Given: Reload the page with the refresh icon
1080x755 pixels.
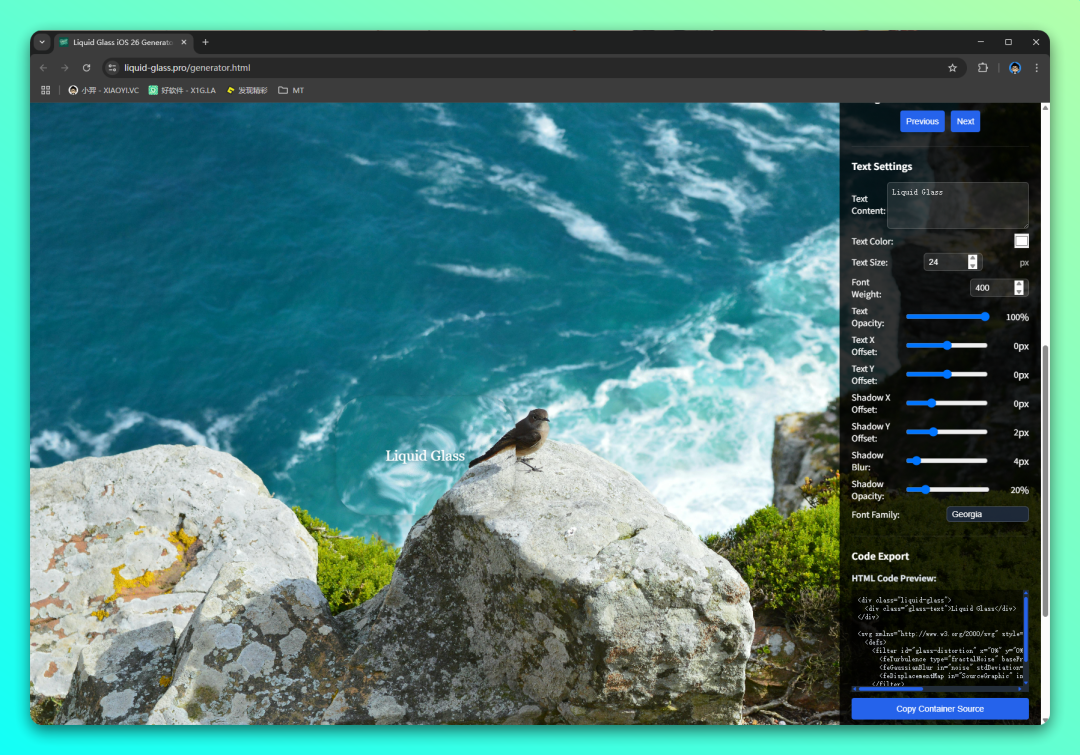Looking at the screenshot, I should 86,68.
